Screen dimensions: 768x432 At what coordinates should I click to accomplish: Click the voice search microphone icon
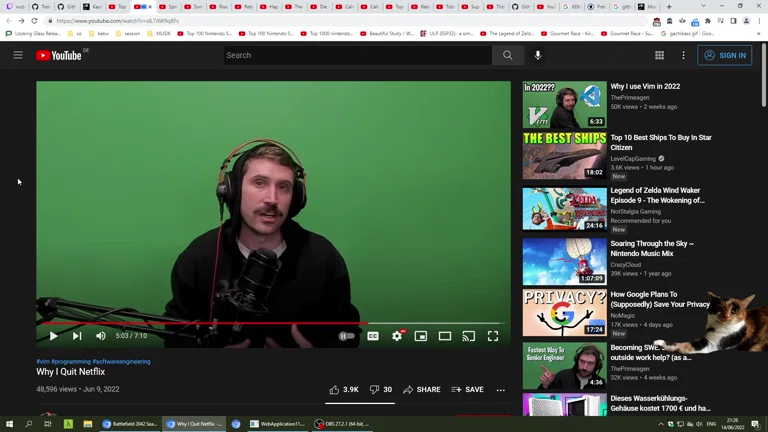[x=538, y=55]
